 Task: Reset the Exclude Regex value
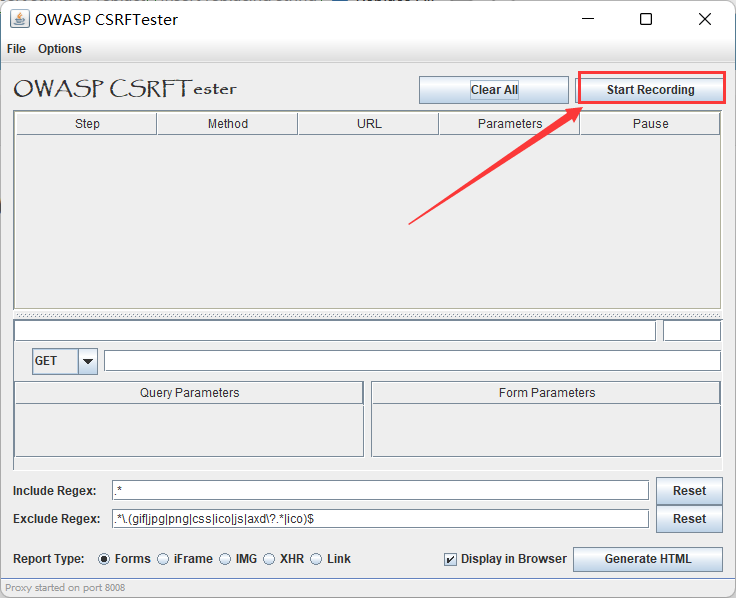click(x=689, y=519)
